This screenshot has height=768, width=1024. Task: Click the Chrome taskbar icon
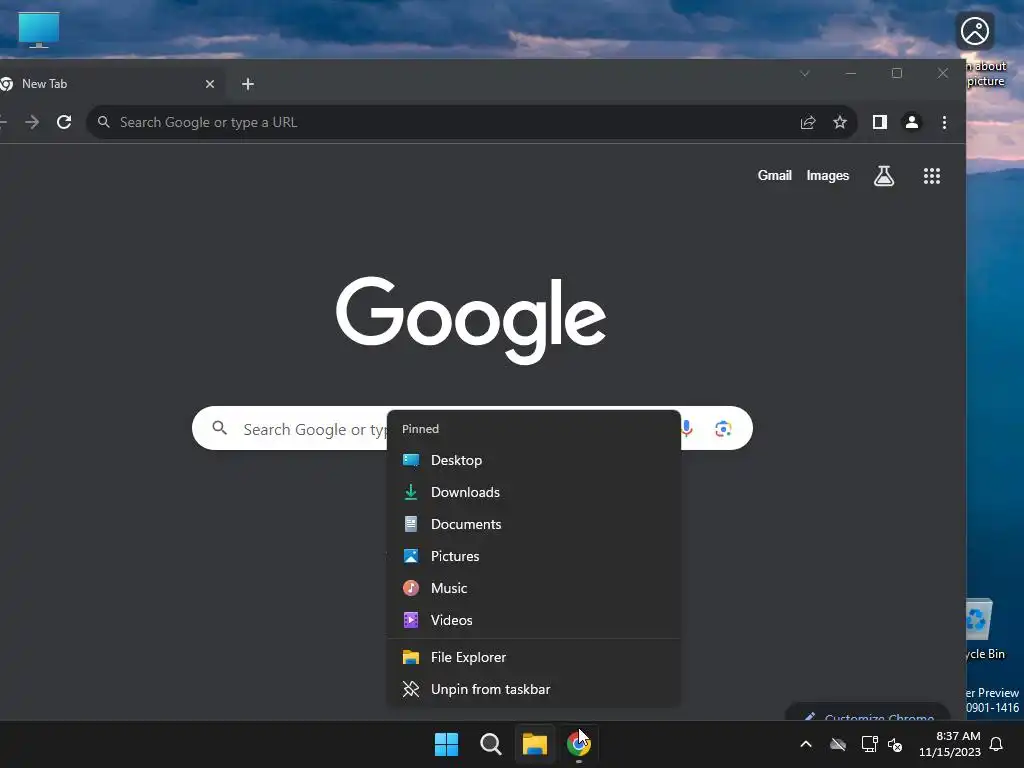[579, 744]
